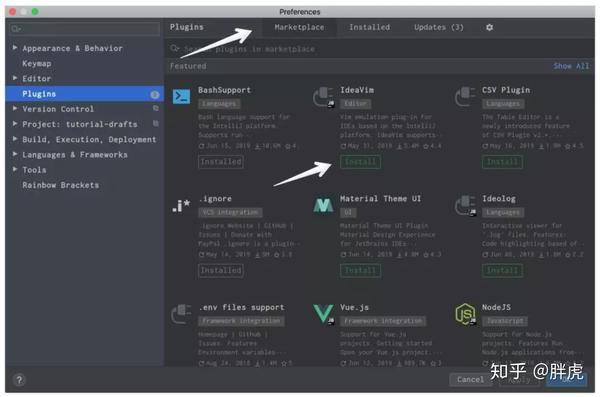600x397 pixels.
Task: Focus the Preferences sidebar search box
Action: click(84, 29)
